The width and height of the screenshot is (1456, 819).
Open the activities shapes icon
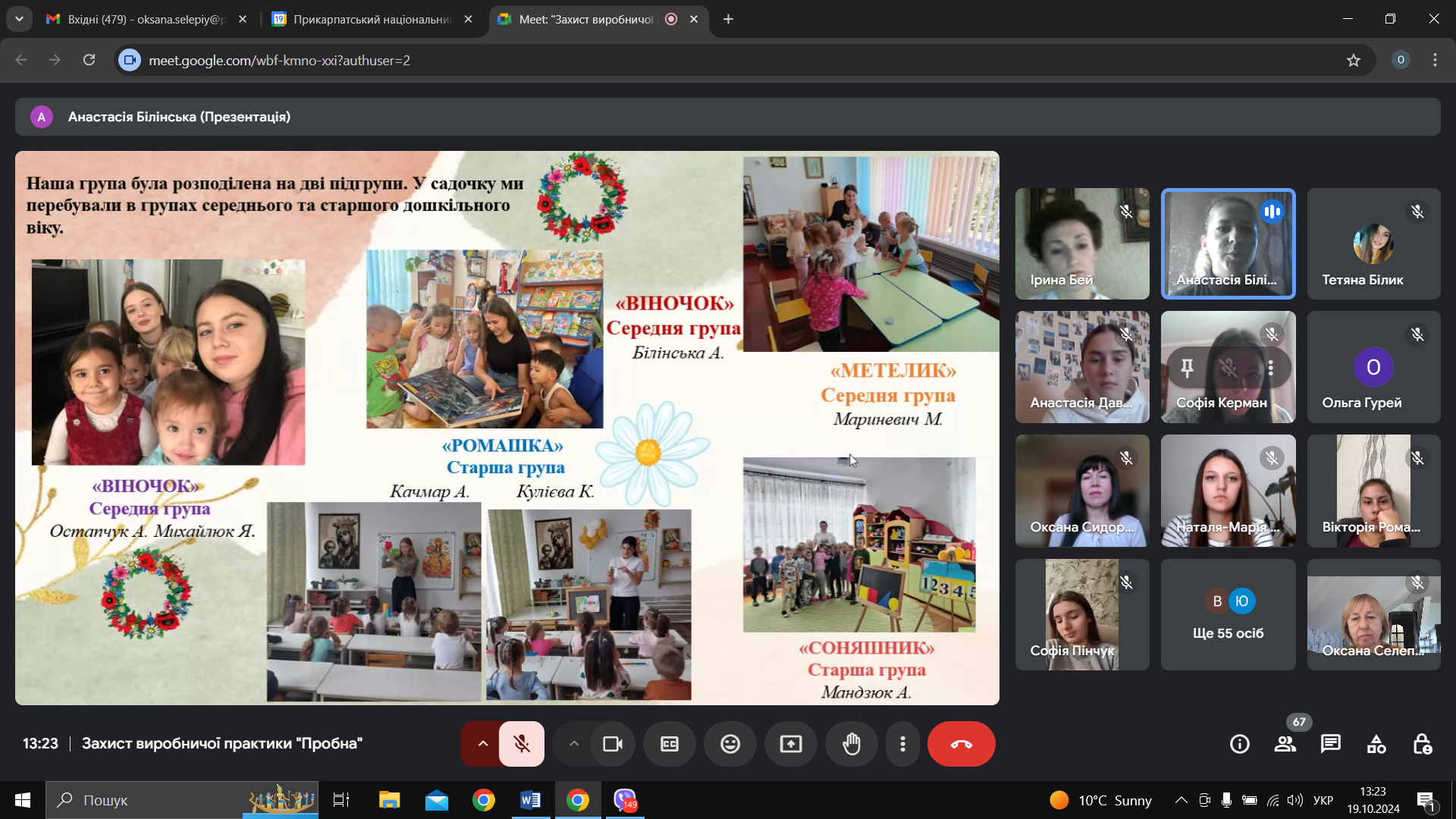(x=1376, y=744)
